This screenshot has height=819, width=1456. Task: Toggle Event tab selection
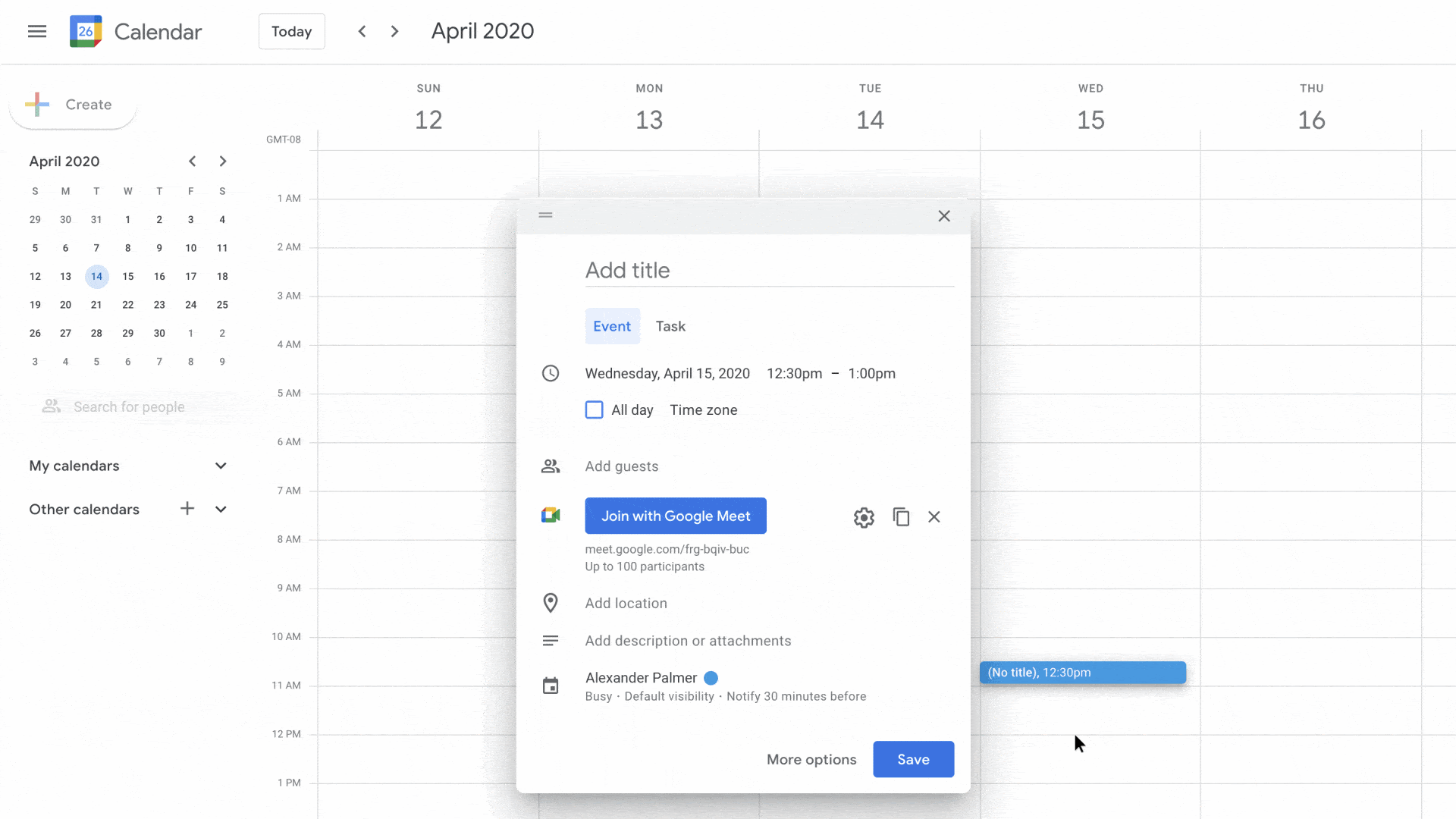tap(612, 326)
